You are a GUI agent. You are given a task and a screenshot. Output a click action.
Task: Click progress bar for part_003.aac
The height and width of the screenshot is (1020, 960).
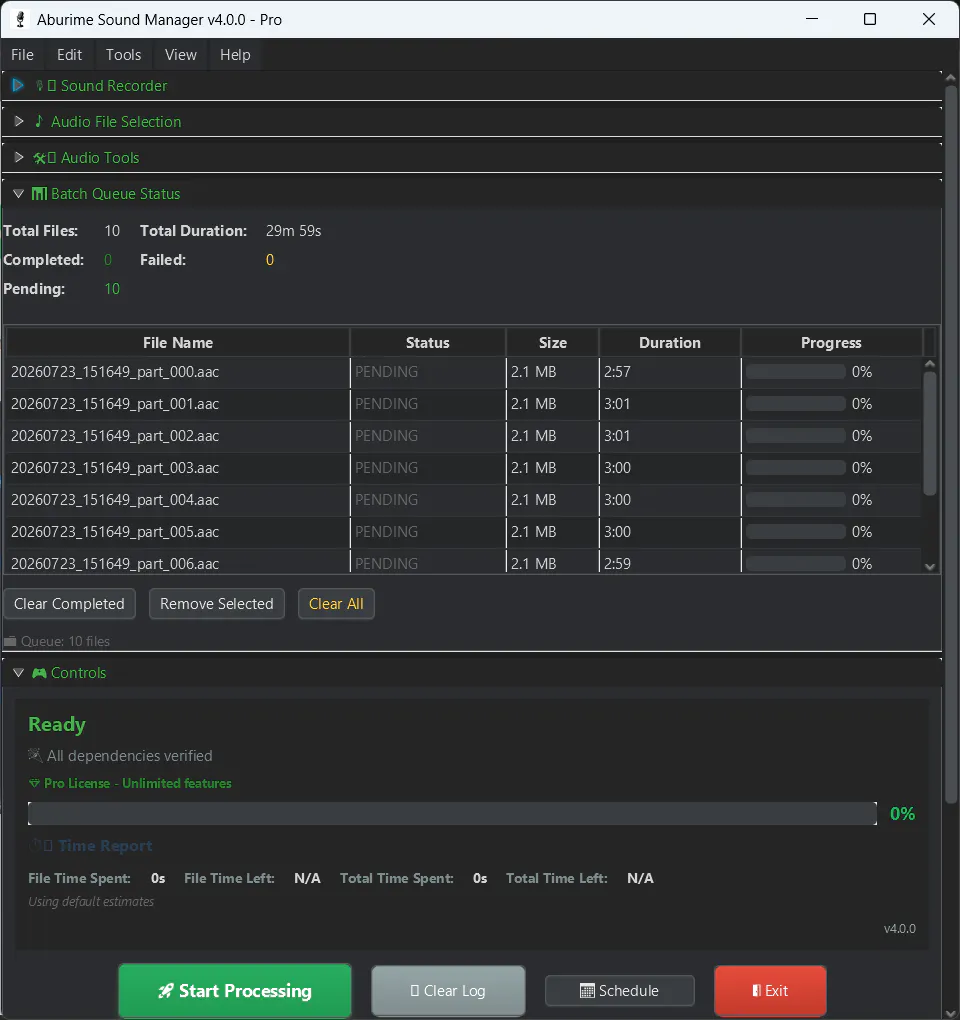795,468
